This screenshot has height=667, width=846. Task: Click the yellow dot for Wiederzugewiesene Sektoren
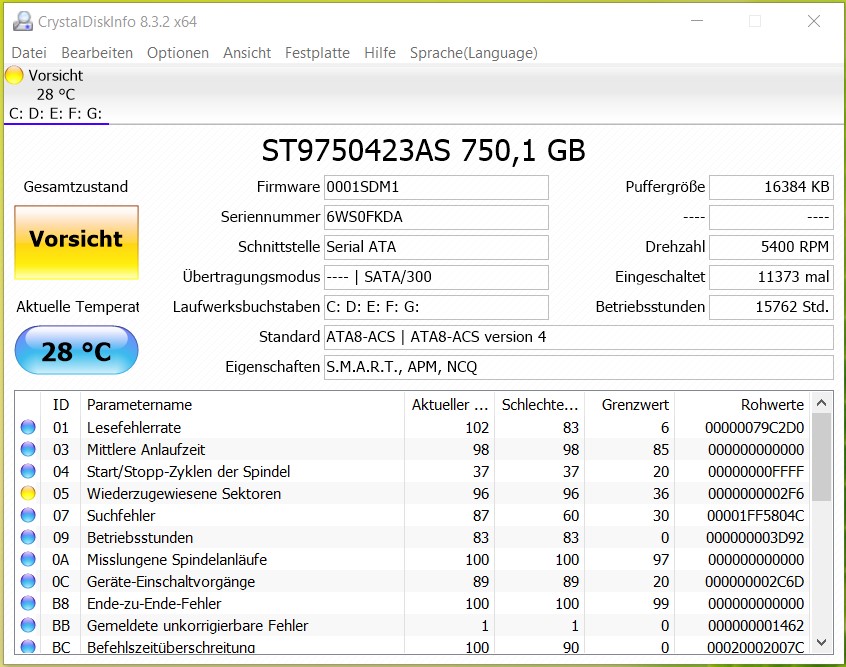28,493
